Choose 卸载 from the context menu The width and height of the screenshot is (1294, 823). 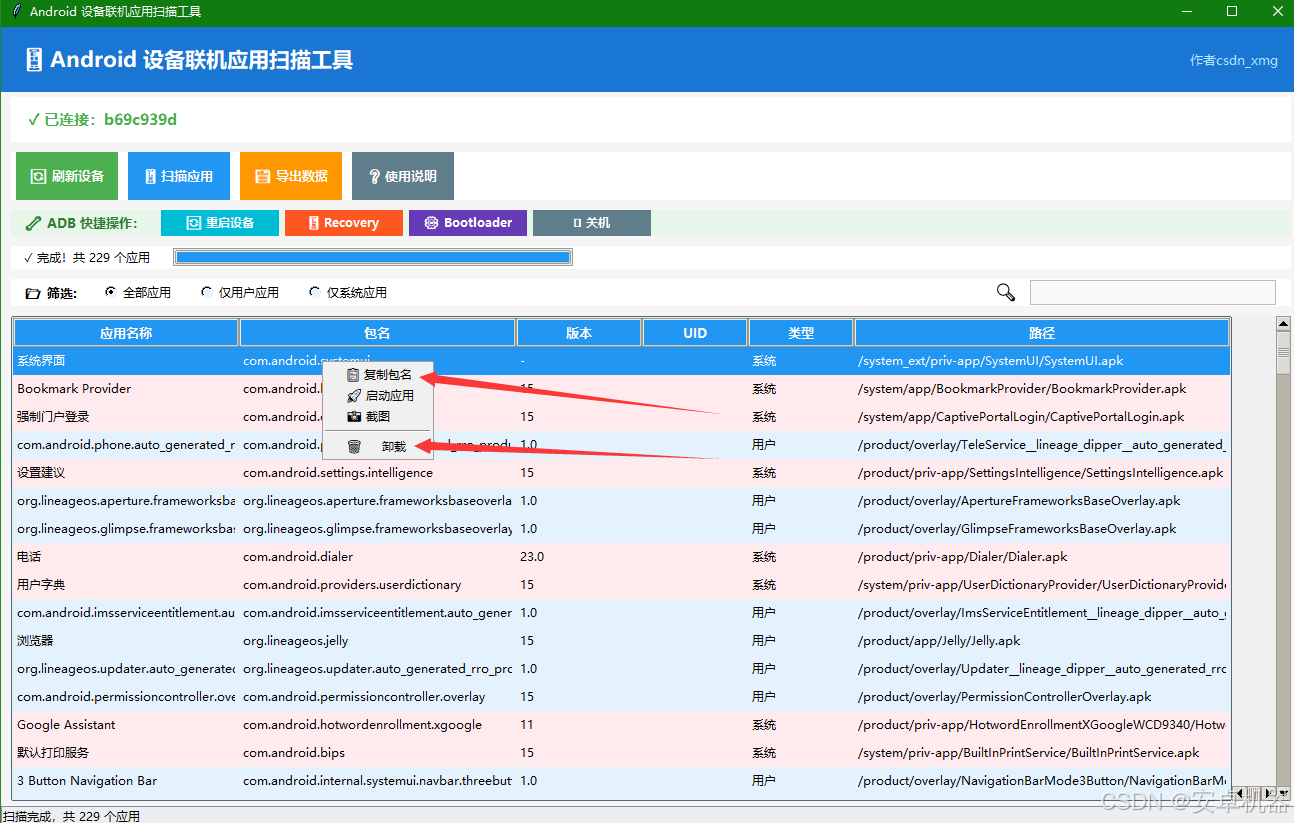379,447
